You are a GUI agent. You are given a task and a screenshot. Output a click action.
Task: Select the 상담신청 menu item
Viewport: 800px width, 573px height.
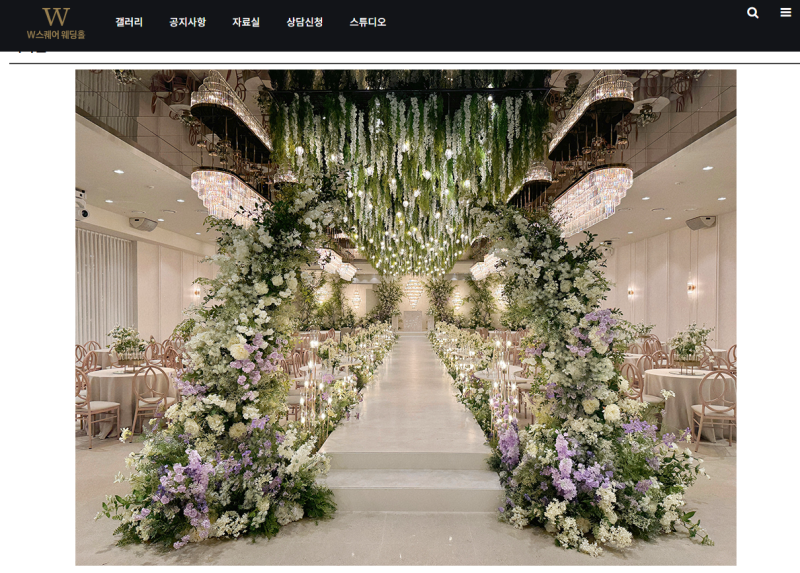pyautogui.click(x=305, y=22)
